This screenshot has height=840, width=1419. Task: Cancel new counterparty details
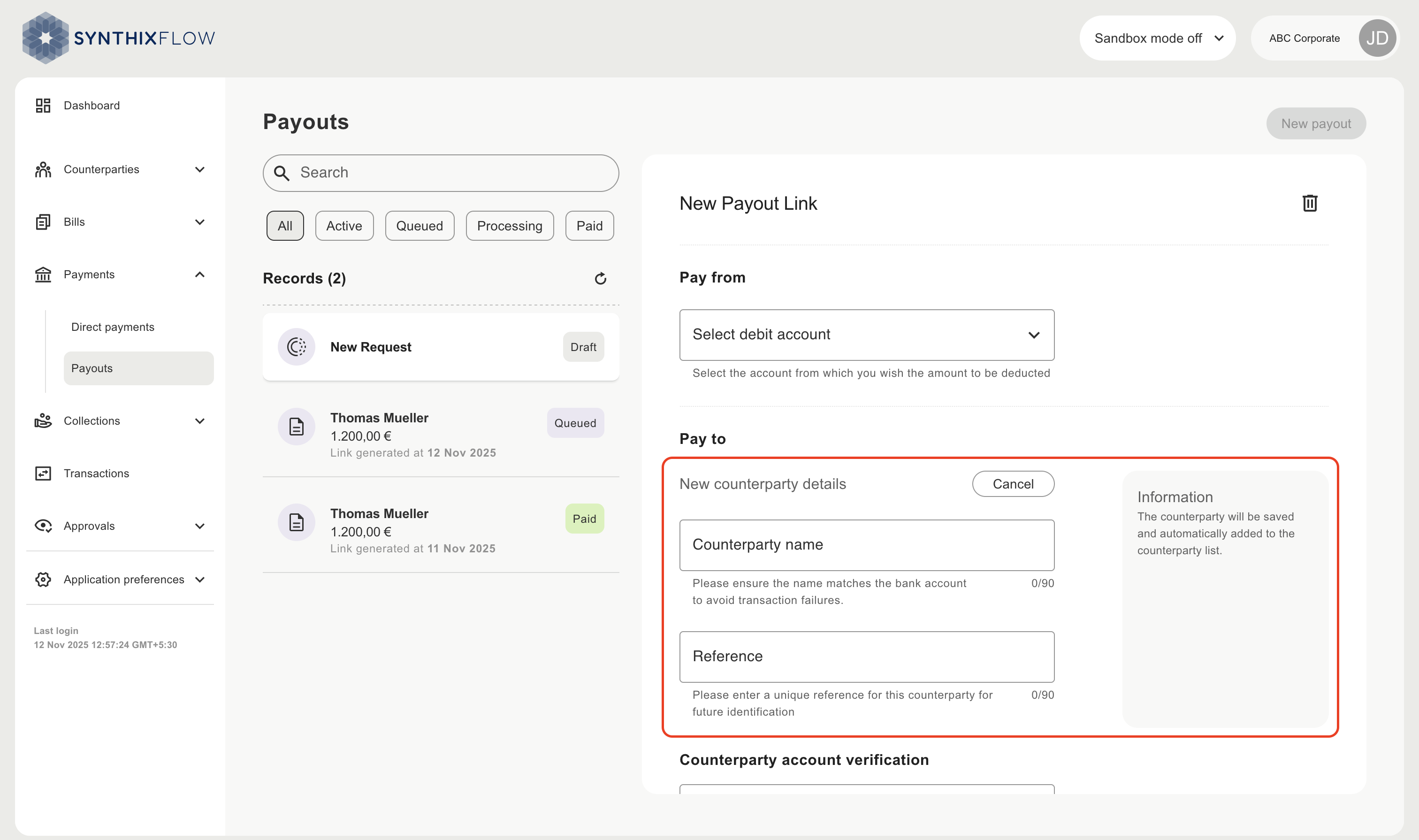point(1013,484)
